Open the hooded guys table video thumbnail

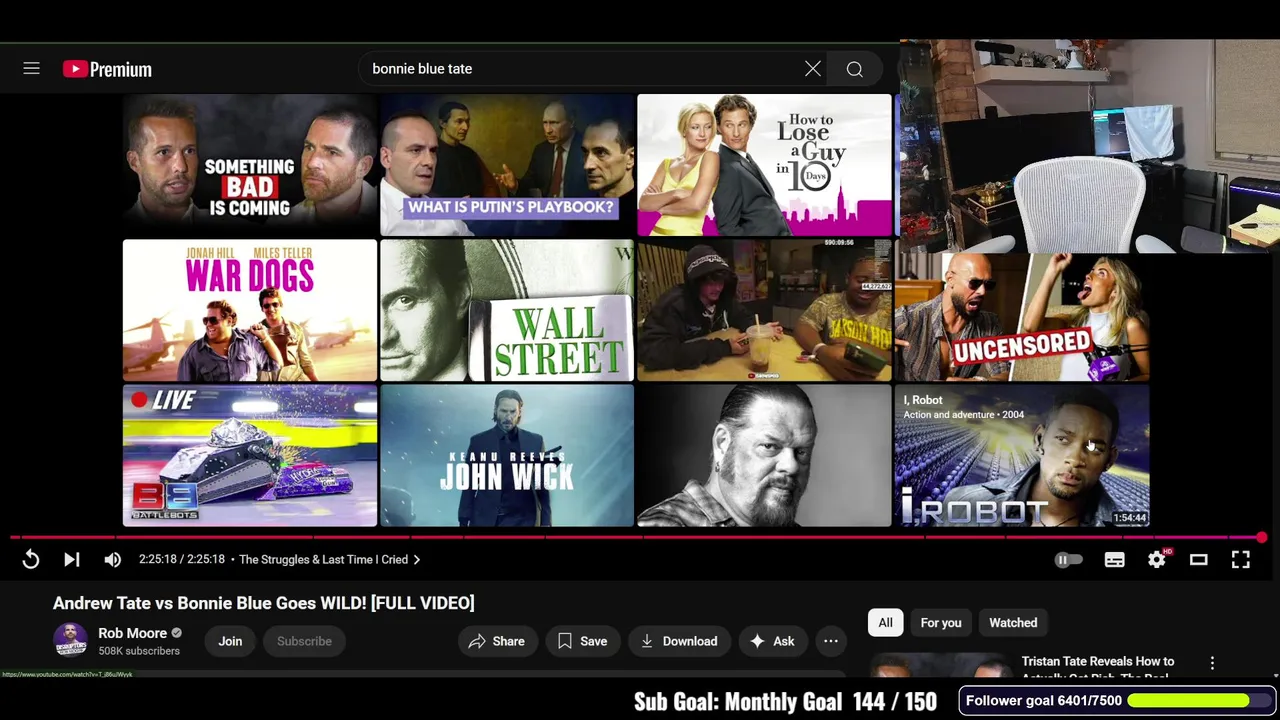pos(764,311)
